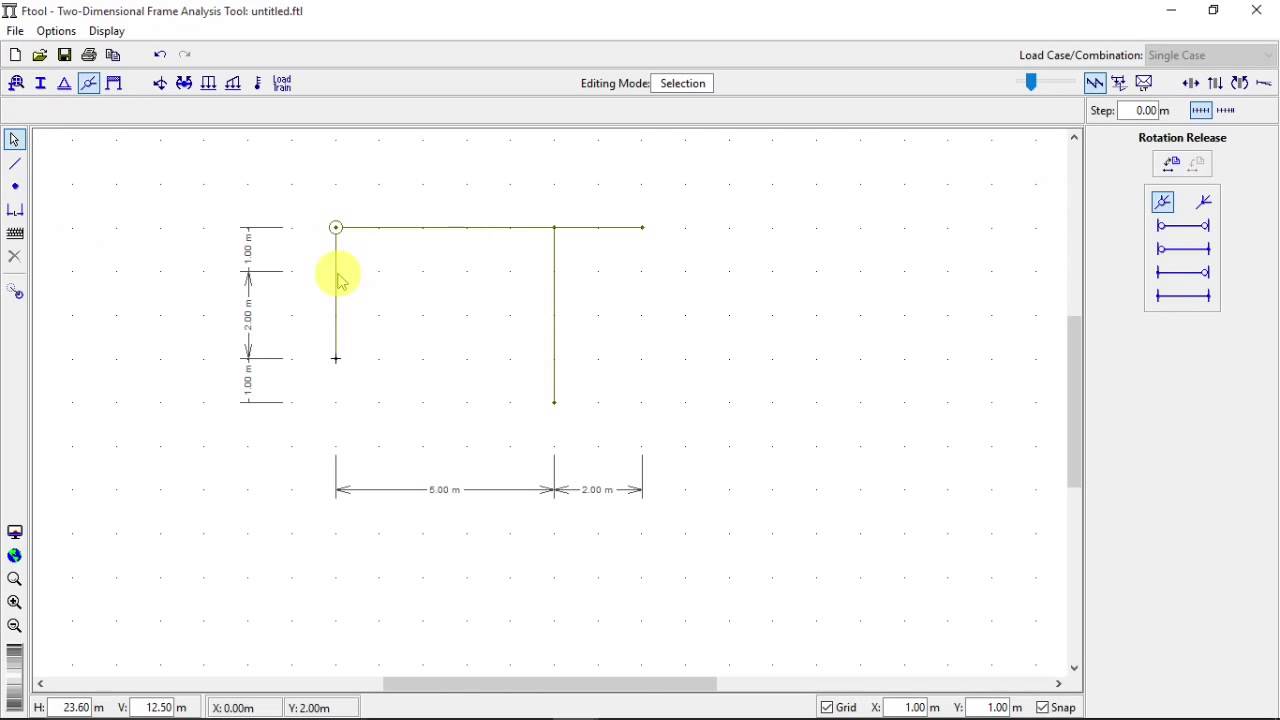Open the File menu
Viewport: 1280px width, 720px height.
click(15, 31)
